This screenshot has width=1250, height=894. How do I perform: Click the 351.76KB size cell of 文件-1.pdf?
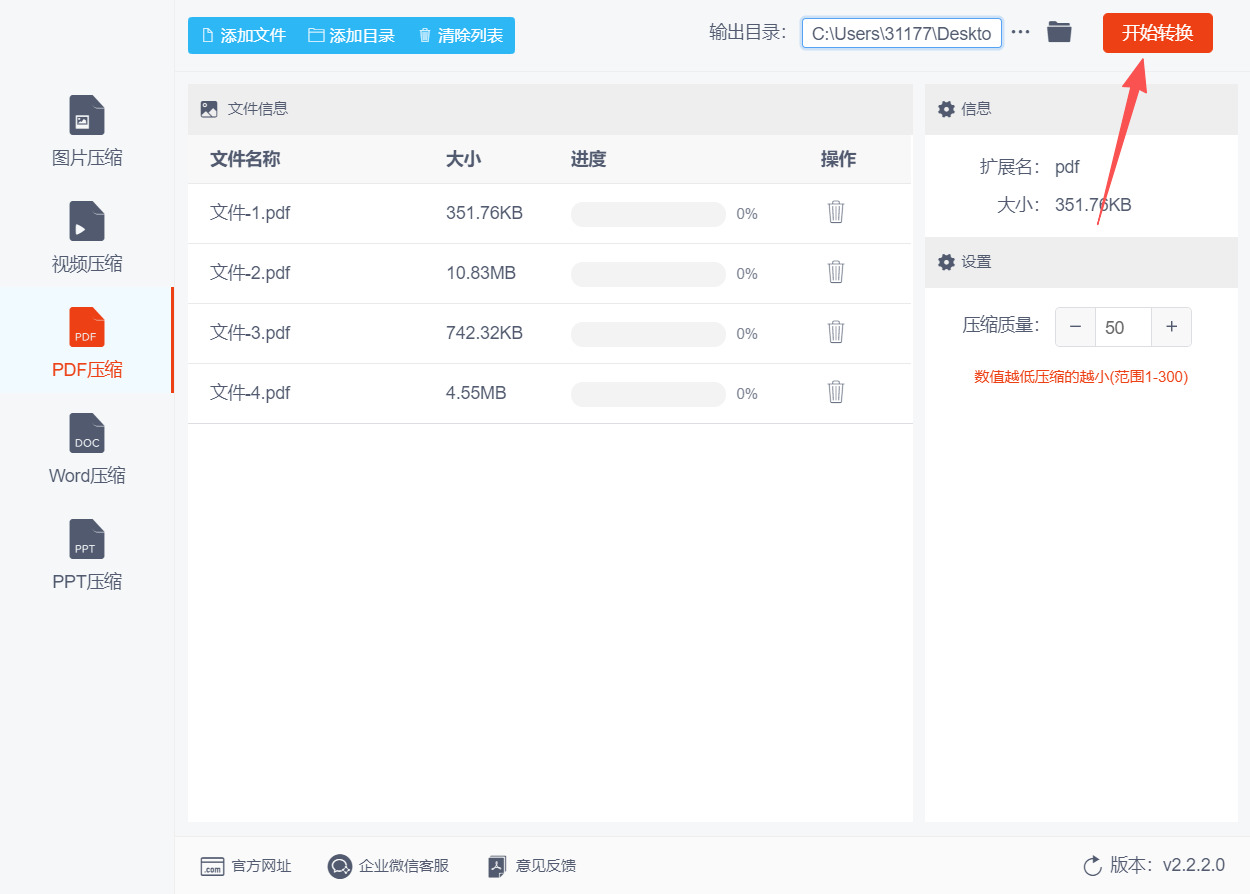[484, 213]
